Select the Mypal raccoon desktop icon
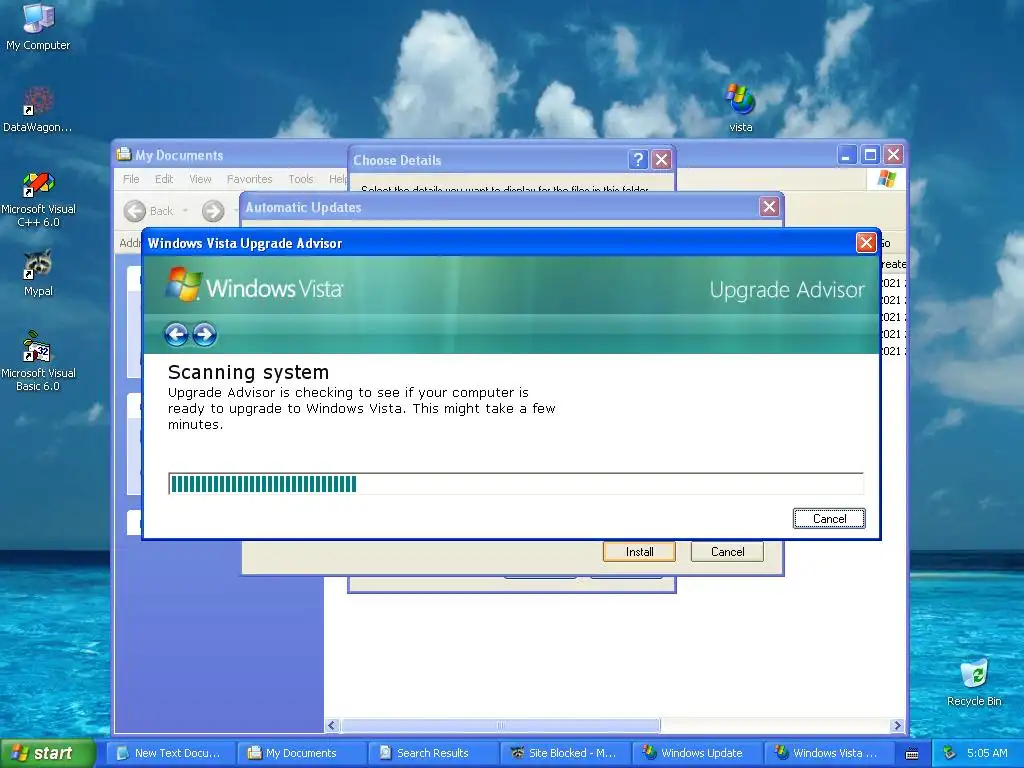1024x768 pixels. (x=38, y=273)
